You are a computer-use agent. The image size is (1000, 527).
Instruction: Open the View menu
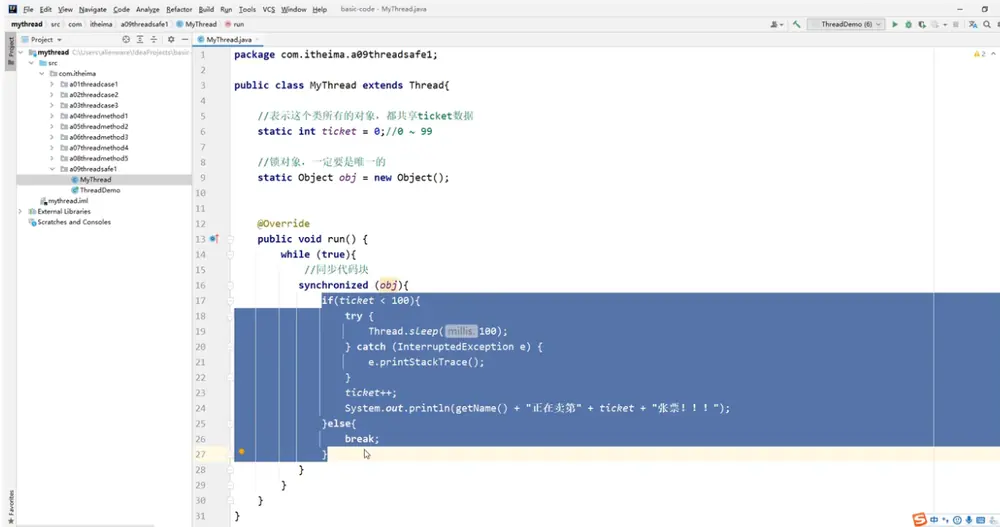pos(65,10)
